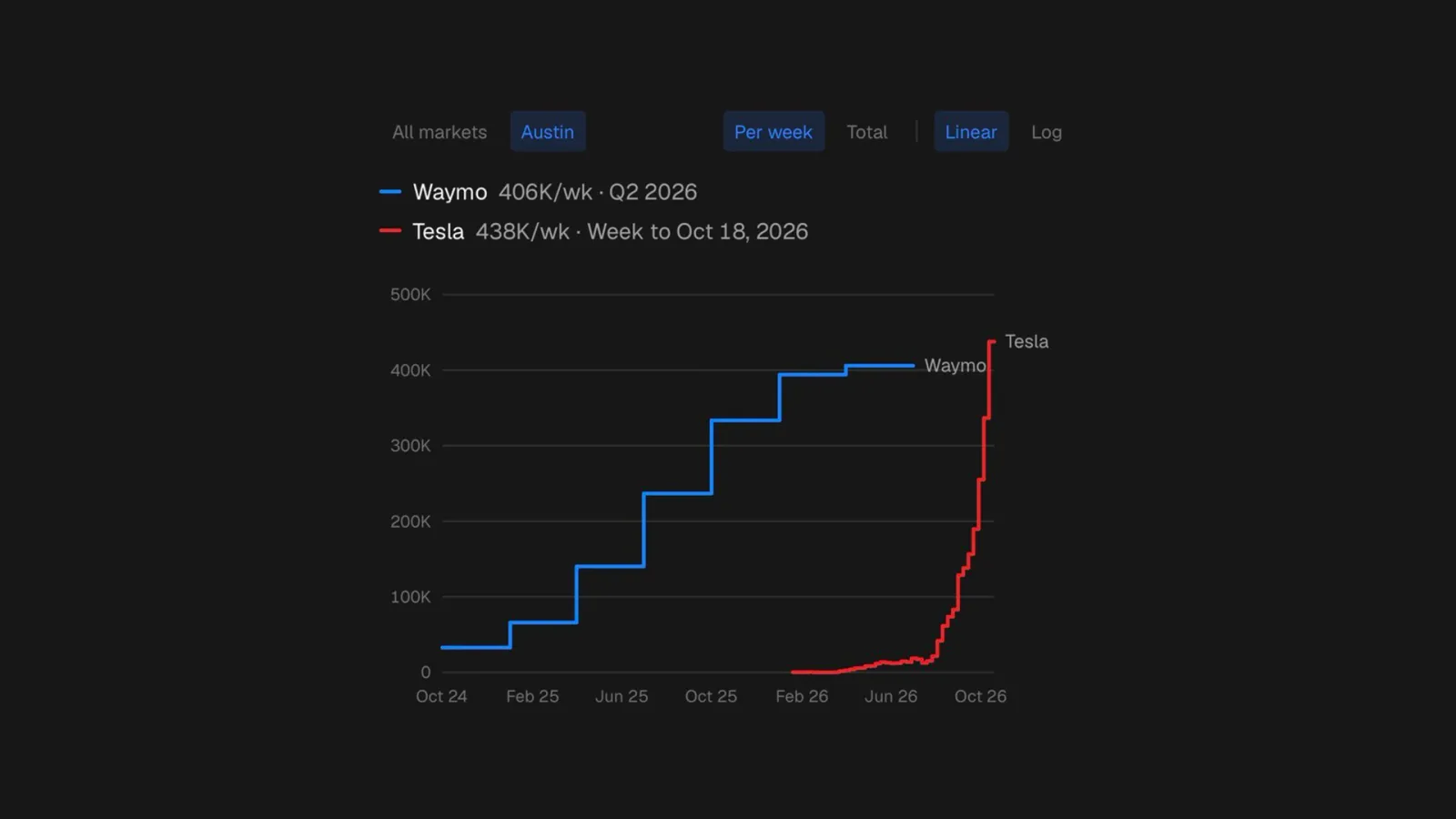Click the Jun 25 x-axis label
Screen dimensions: 1456x819
622,696
